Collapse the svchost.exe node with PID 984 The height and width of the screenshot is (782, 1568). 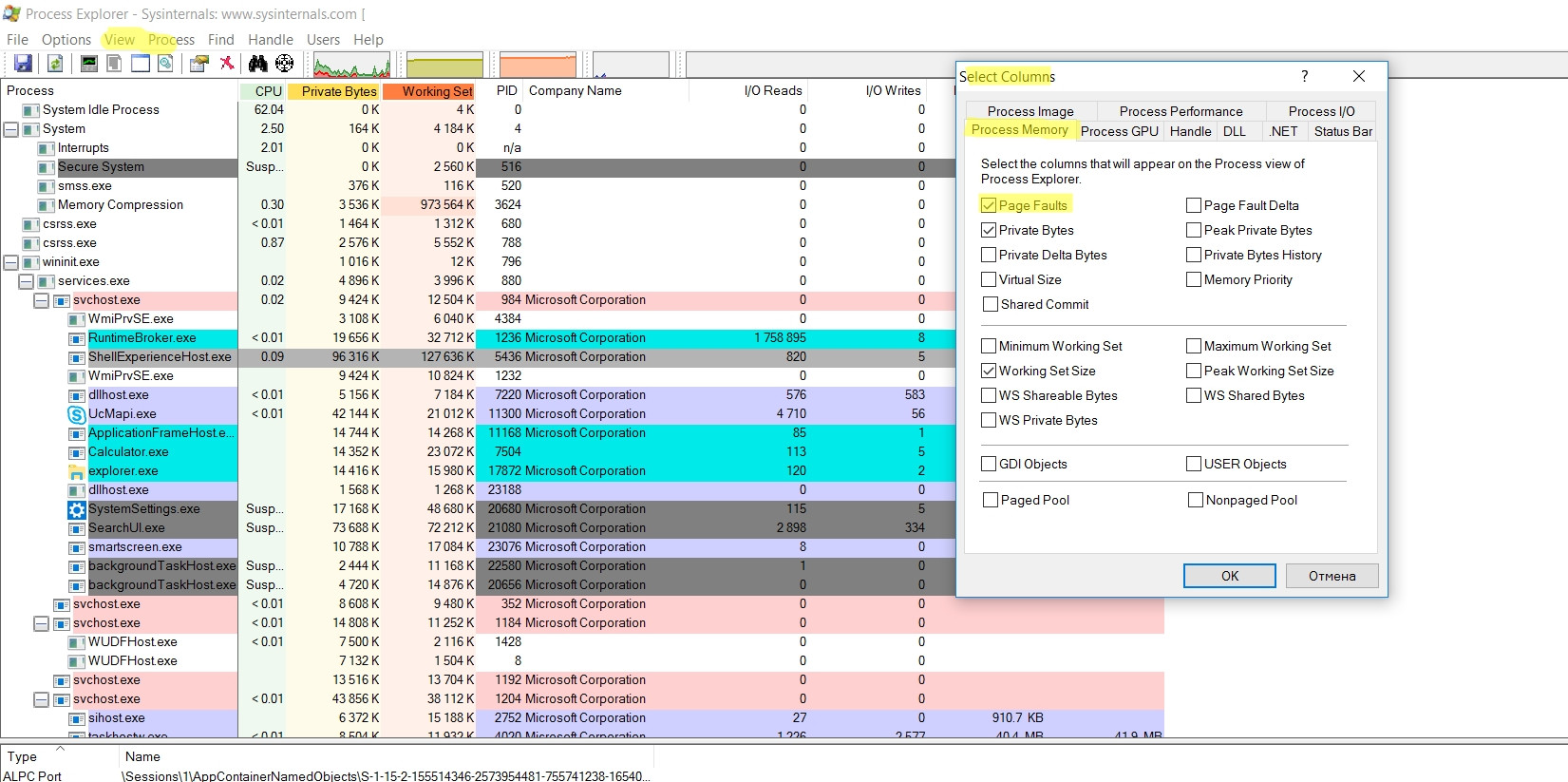[42, 300]
